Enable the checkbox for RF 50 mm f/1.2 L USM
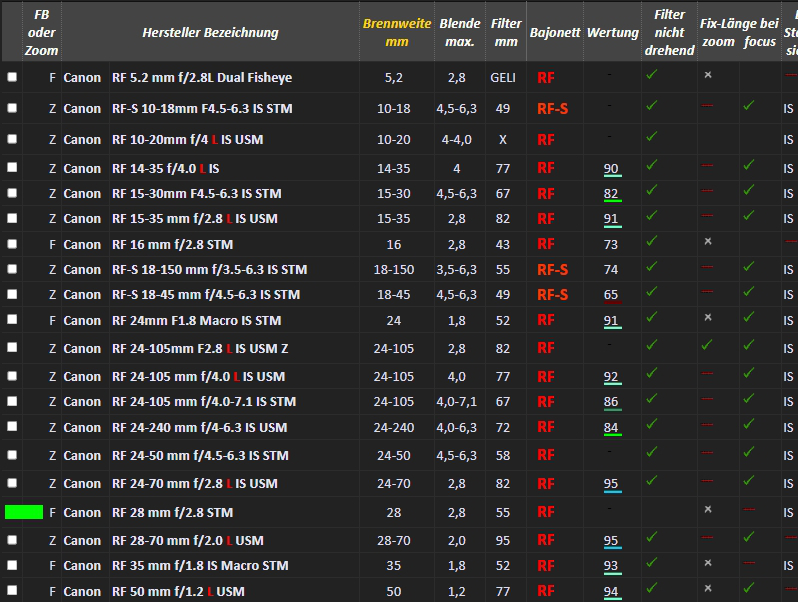Viewport: 798px width, 602px height. (12, 591)
